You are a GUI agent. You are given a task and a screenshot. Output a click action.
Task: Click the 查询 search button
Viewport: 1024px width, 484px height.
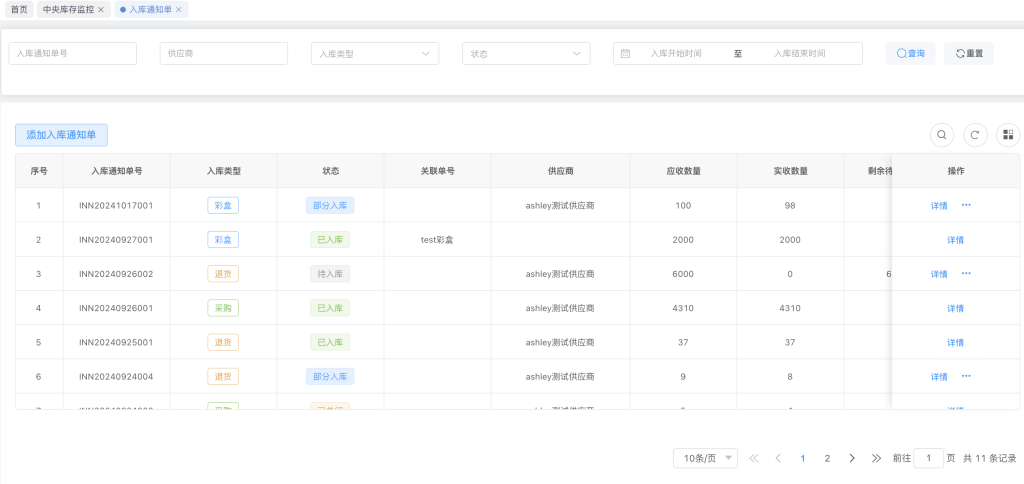[x=910, y=54]
